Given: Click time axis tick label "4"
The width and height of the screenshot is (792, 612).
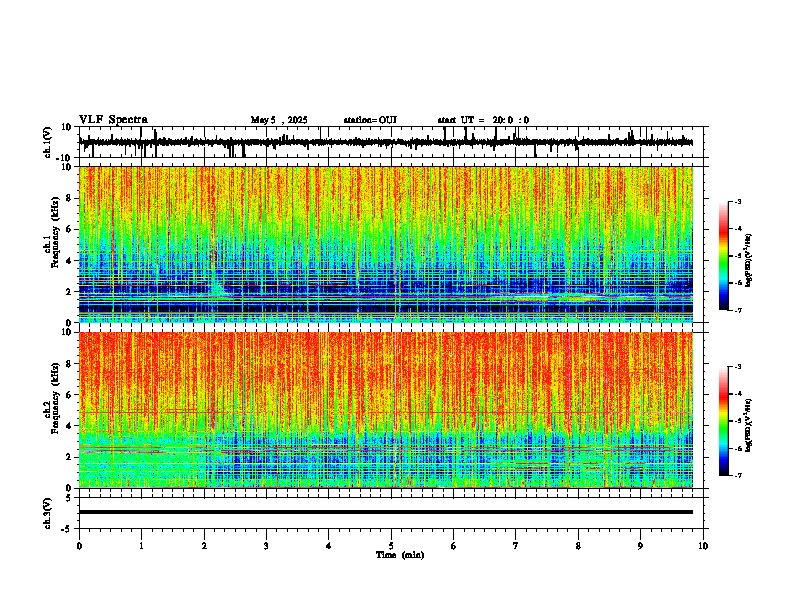Looking at the screenshot, I should (329, 546).
